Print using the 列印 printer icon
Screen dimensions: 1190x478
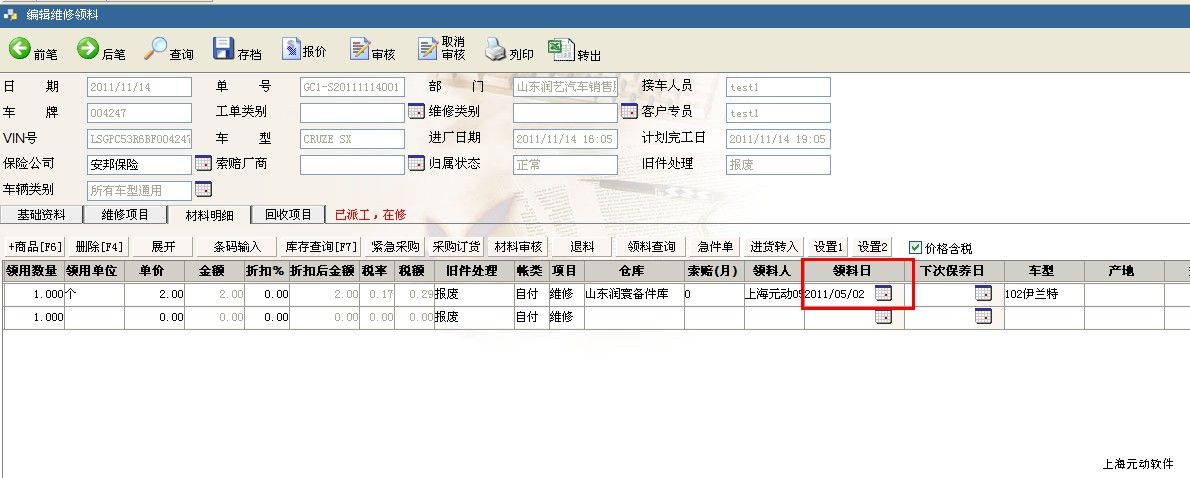click(x=496, y=49)
